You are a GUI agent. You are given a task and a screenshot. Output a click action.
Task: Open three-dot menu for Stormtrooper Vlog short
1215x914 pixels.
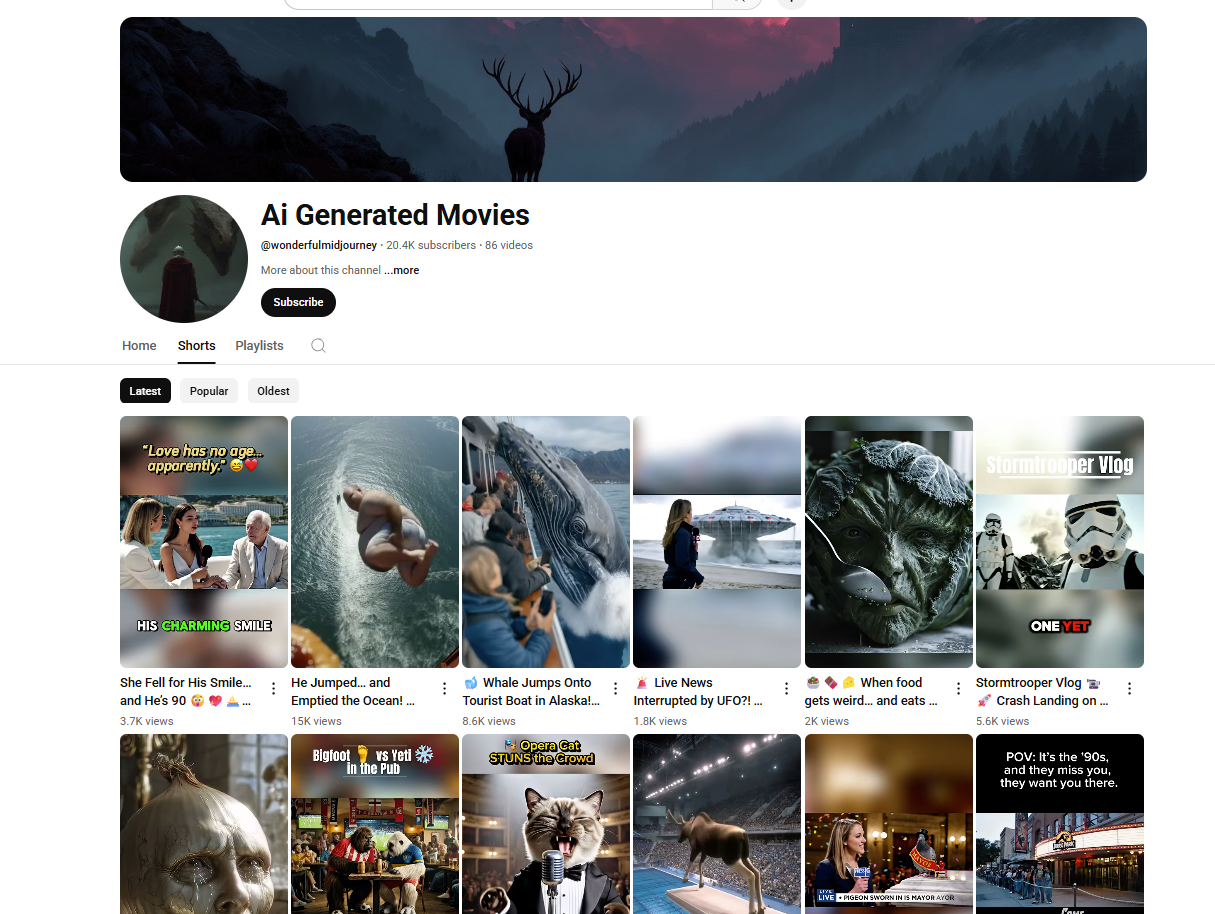click(x=1129, y=688)
